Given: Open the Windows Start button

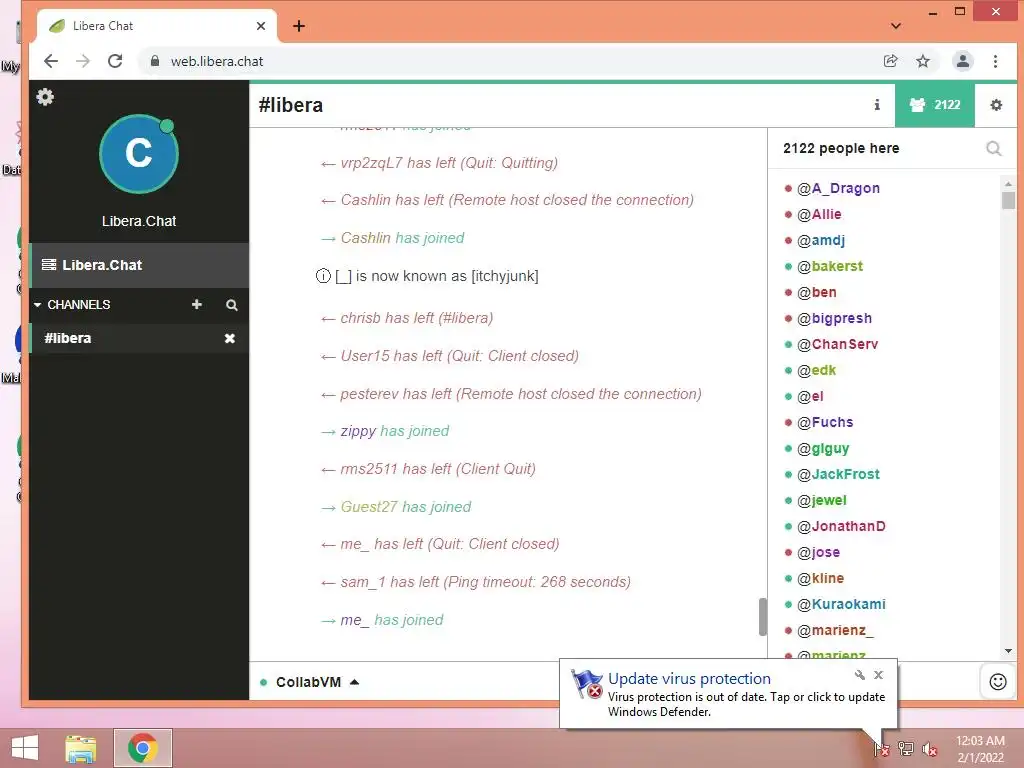Looking at the screenshot, I should 25,748.
